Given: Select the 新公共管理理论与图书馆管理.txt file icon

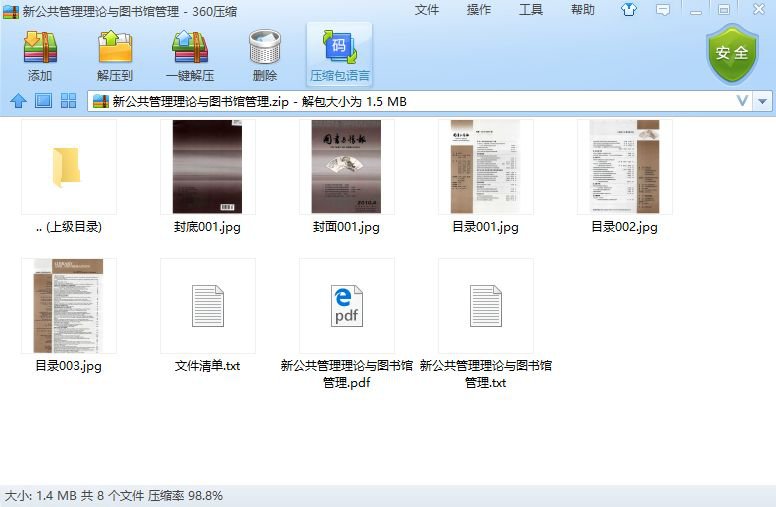Looking at the screenshot, I should (485, 306).
